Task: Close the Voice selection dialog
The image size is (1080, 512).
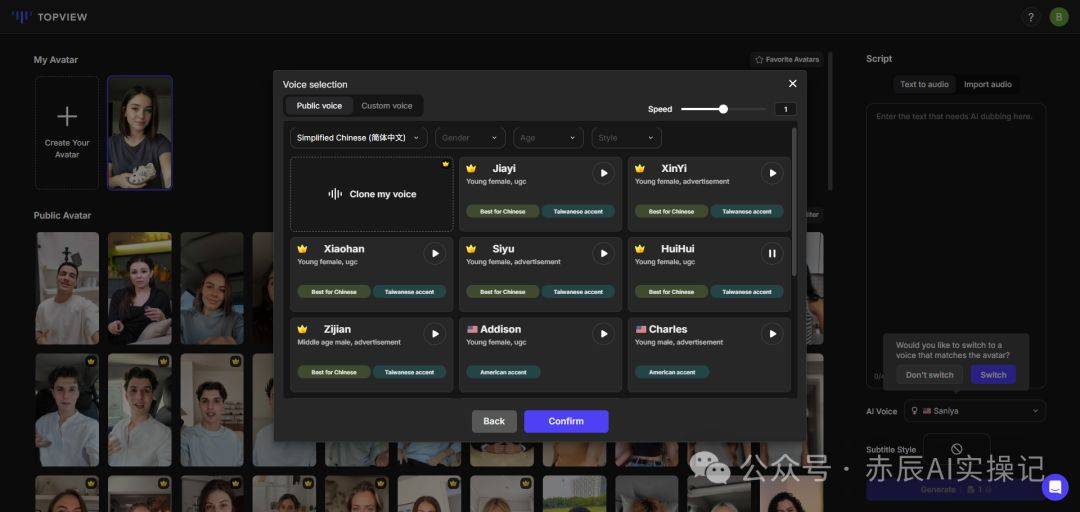Action: (793, 84)
